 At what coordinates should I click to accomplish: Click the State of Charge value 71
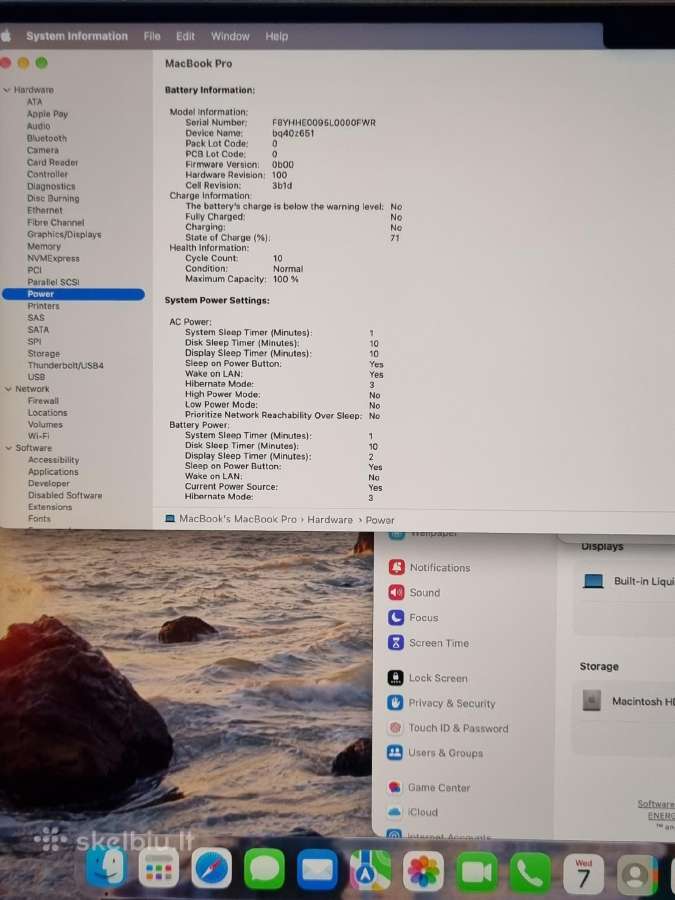point(395,238)
